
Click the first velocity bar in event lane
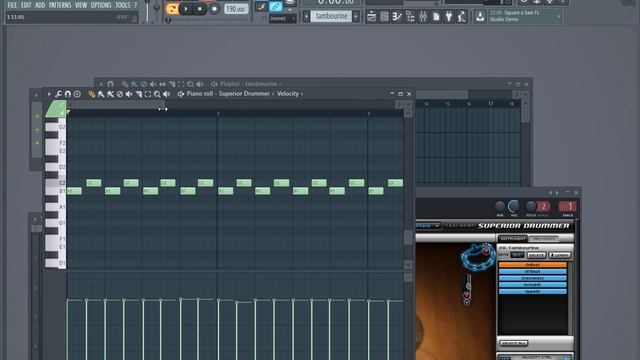[68, 330]
